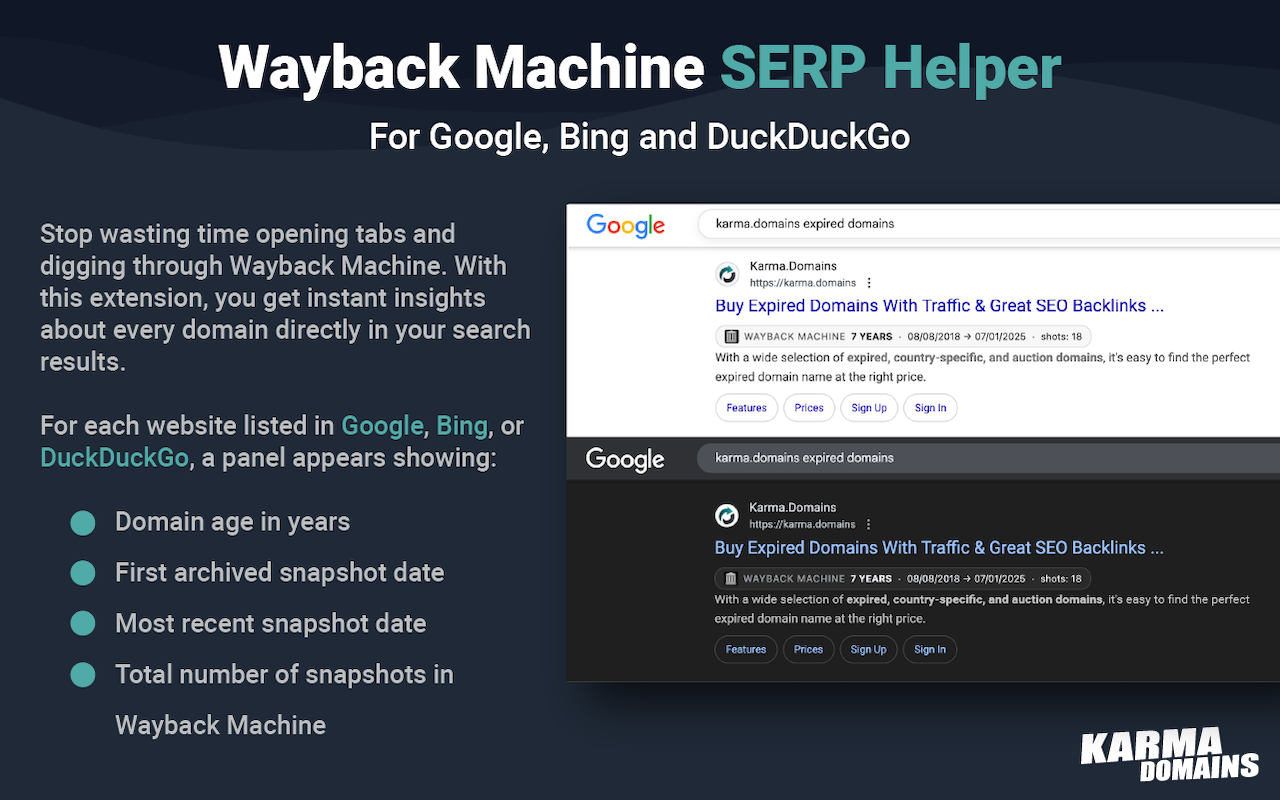Click the 'Wayback Machine SERP Helper' heading
The height and width of the screenshot is (800, 1280).
(x=640, y=68)
